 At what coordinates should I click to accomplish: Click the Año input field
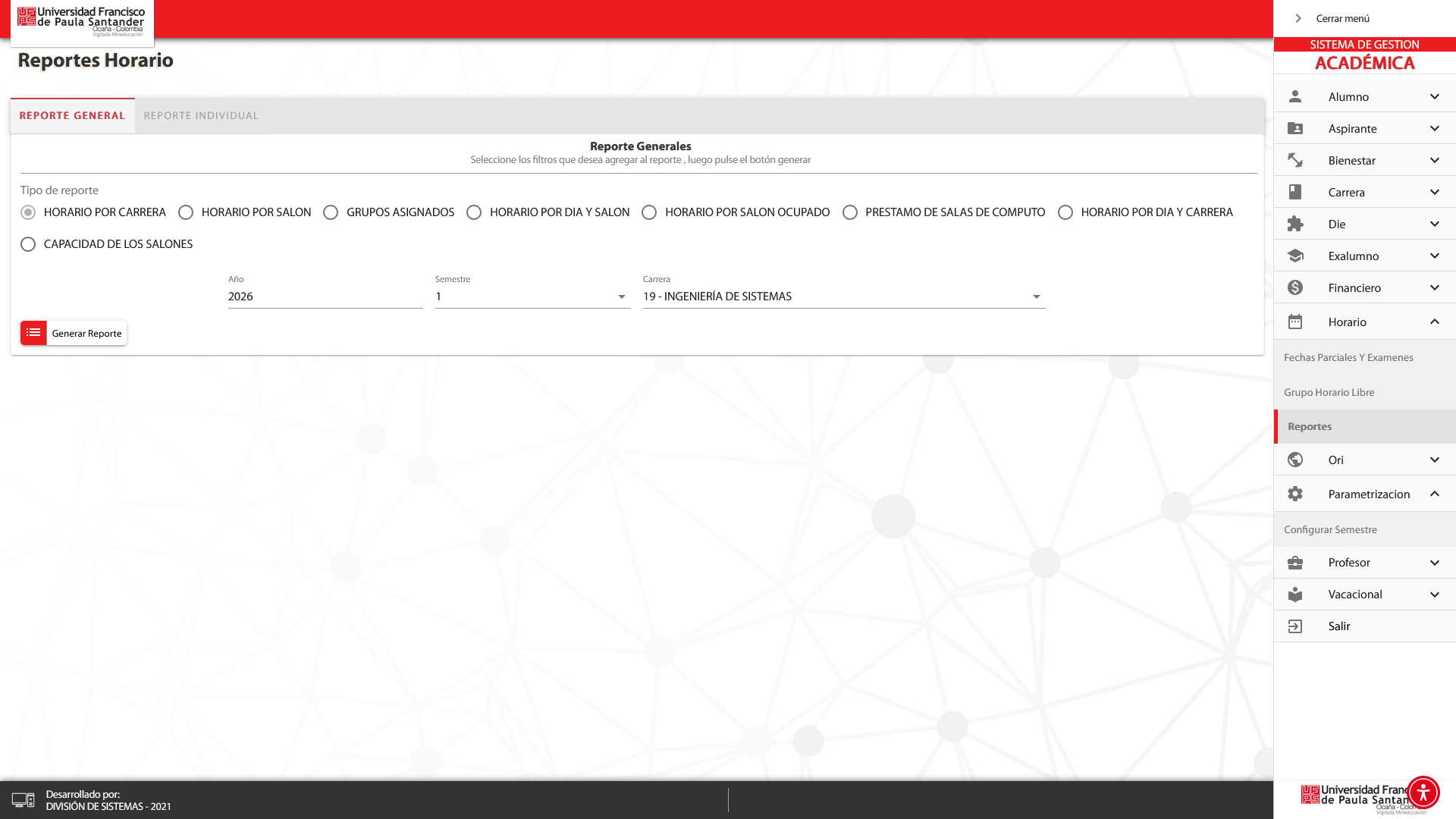coord(325,297)
